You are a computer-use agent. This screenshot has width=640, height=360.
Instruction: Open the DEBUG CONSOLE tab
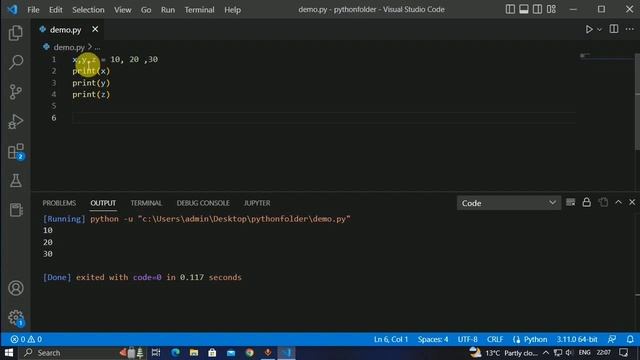pyautogui.click(x=203, y=203)
